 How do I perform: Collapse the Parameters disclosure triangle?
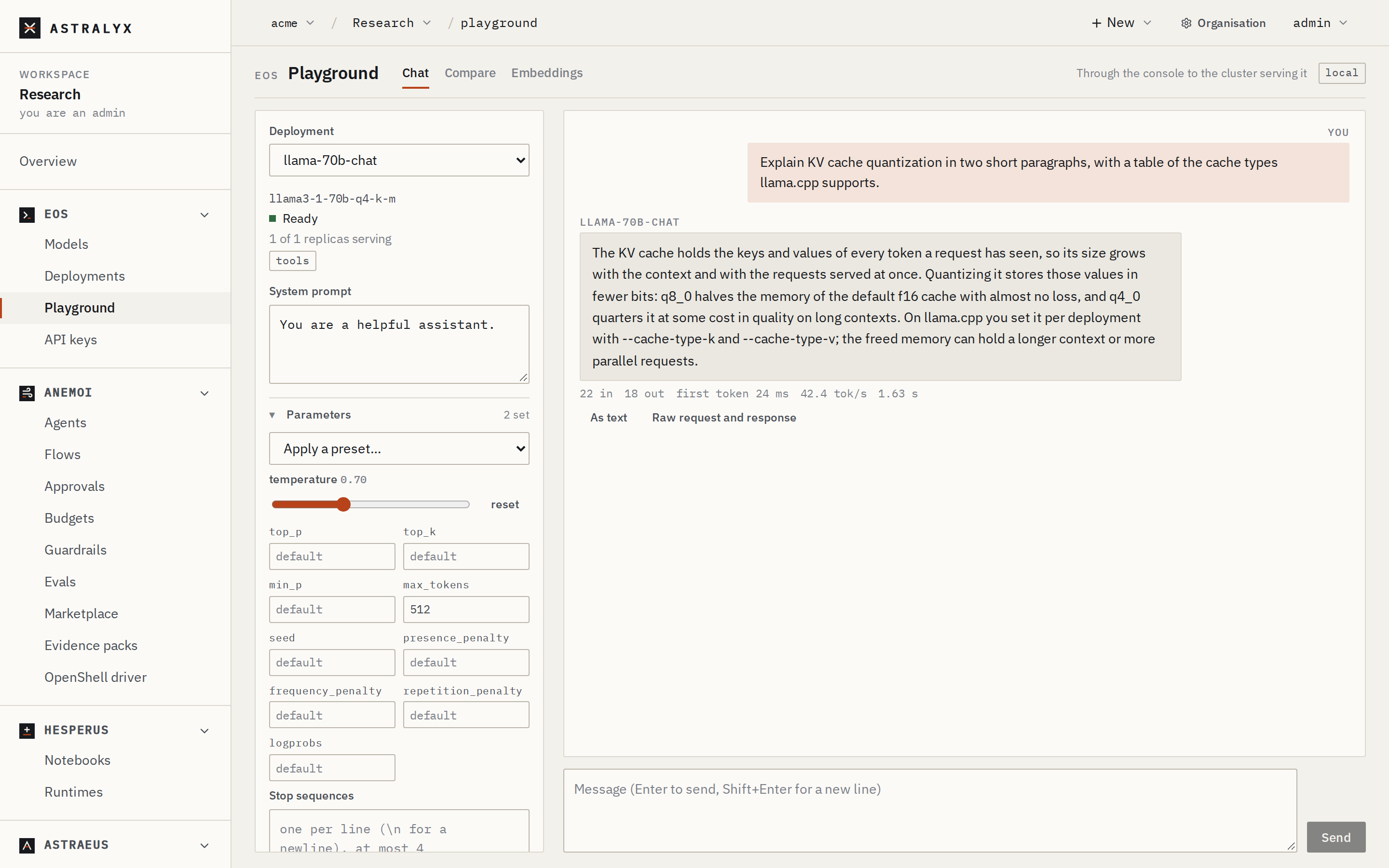click(272, 415)
